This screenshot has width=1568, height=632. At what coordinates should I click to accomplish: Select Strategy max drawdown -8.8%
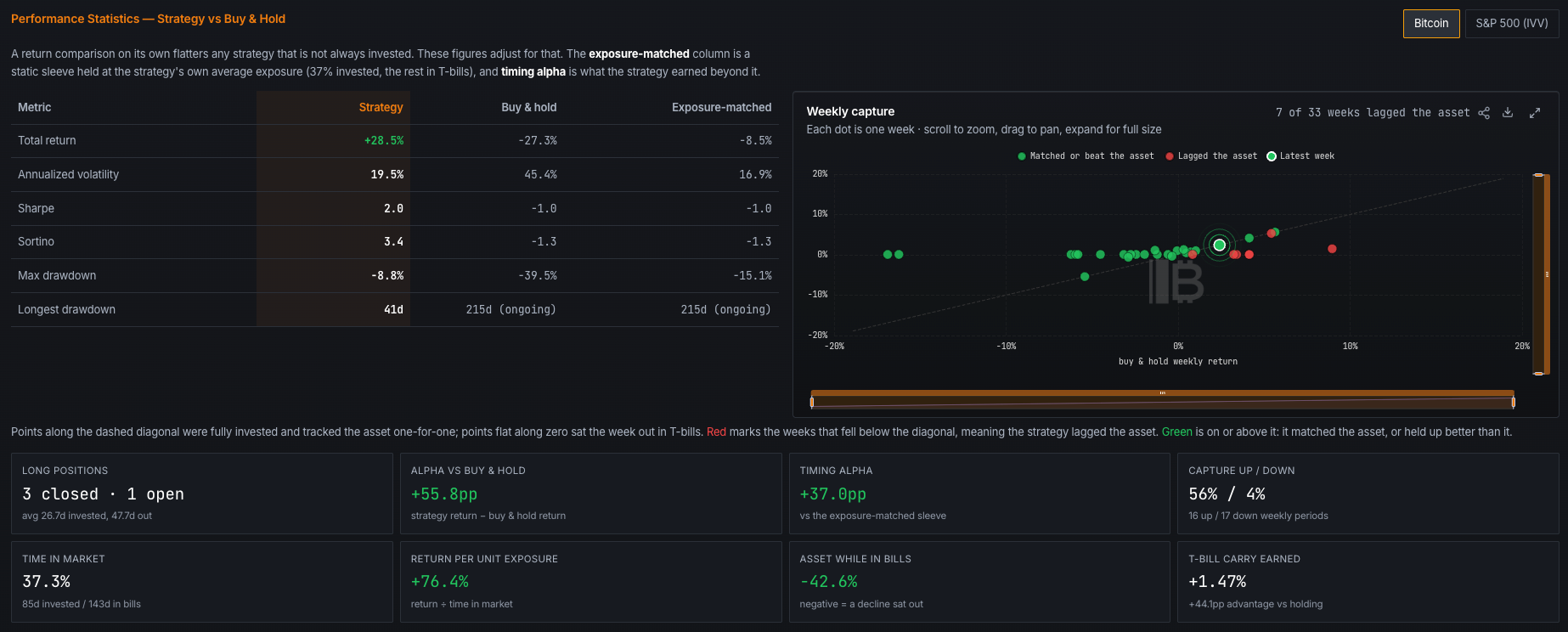point(387,276)
